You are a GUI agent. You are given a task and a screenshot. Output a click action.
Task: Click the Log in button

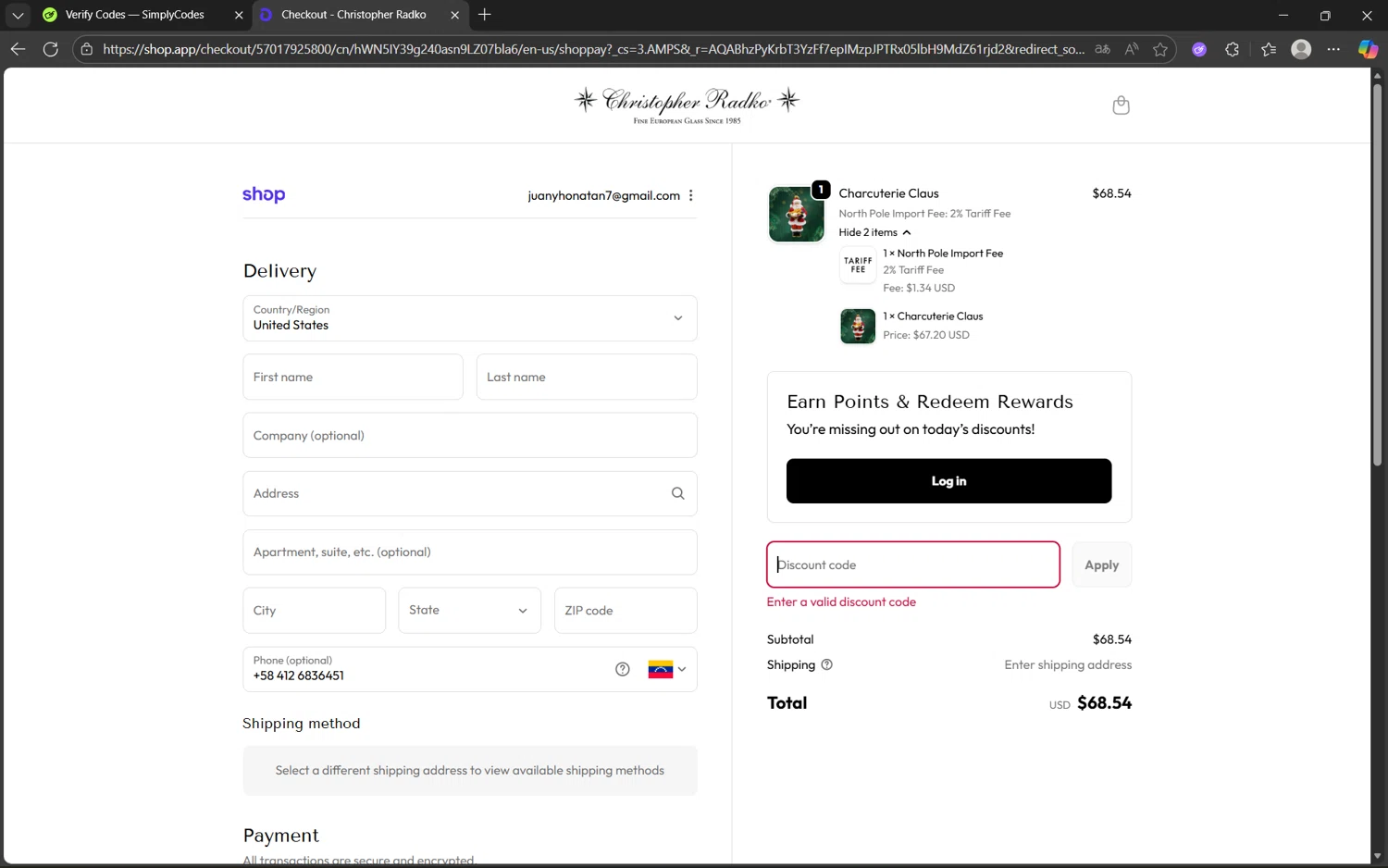click(948, 481)
